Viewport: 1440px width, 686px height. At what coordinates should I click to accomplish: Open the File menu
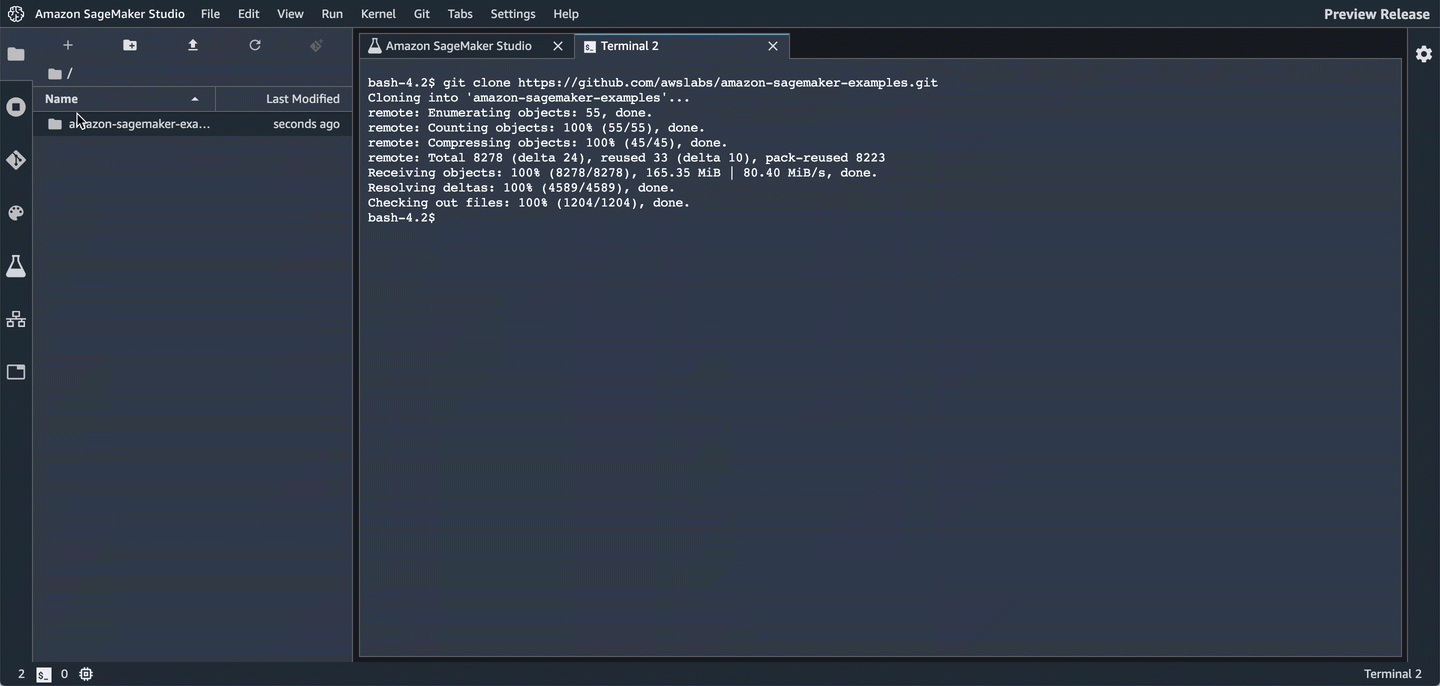[x=210, y=14]
